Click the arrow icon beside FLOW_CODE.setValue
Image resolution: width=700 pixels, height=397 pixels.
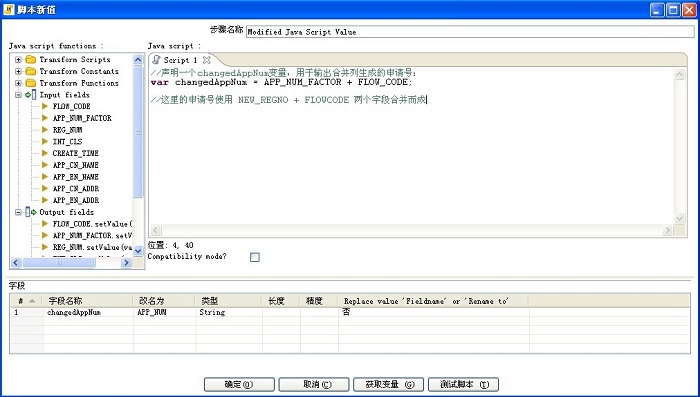pos(45,224)
